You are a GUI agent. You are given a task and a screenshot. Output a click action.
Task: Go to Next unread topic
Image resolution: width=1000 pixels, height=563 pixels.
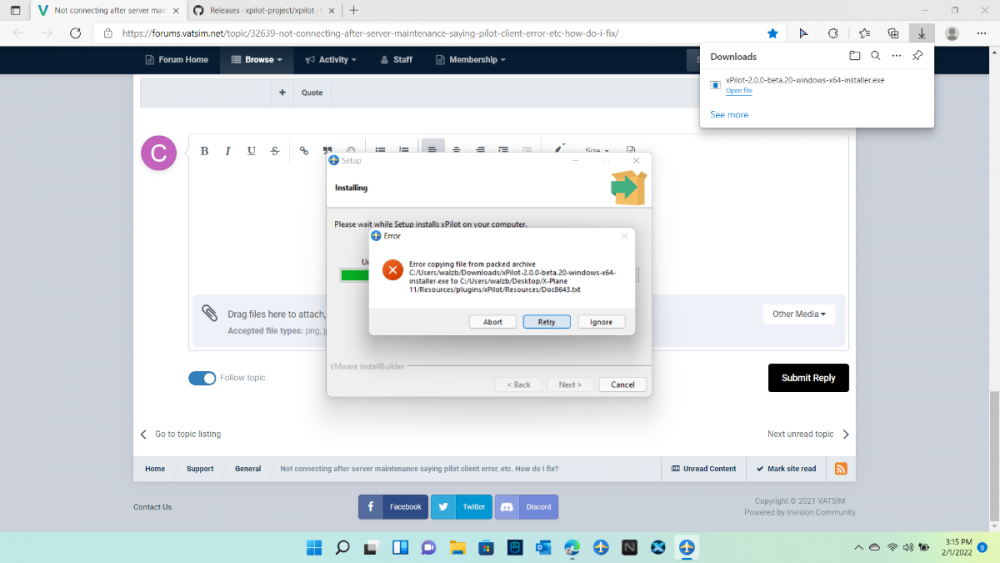808,434
